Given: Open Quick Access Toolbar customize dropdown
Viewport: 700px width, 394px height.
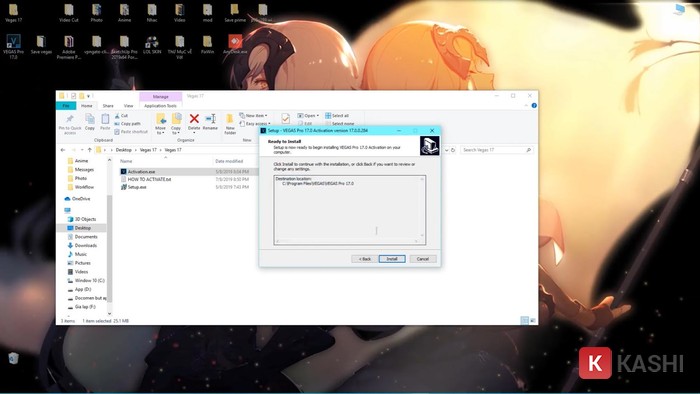Looking at the screenshot, I should [x=88, y=96].
